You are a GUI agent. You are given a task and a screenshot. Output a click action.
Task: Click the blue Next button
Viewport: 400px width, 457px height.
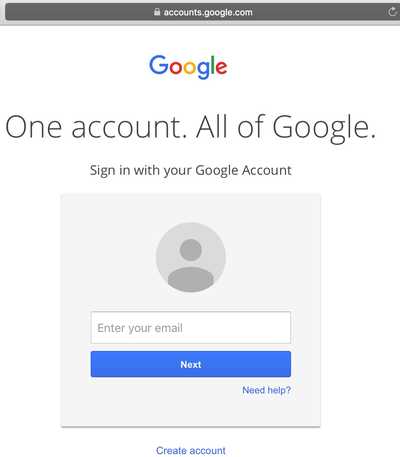[x=191, y=364]
